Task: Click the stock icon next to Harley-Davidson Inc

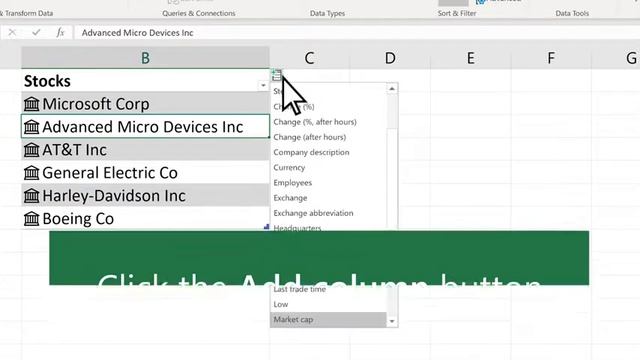Action: 31,196
